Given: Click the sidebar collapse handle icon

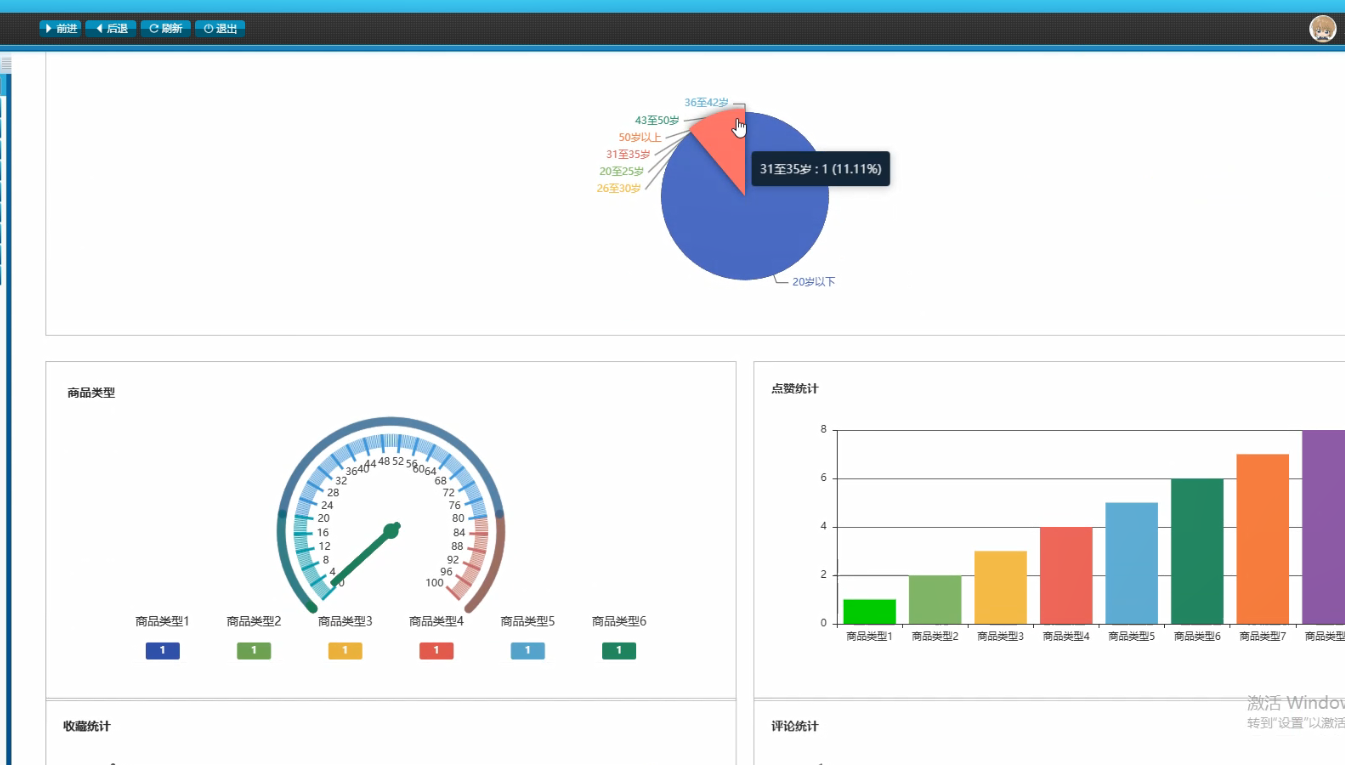Looking at the screenshot, I should [6, 65].
